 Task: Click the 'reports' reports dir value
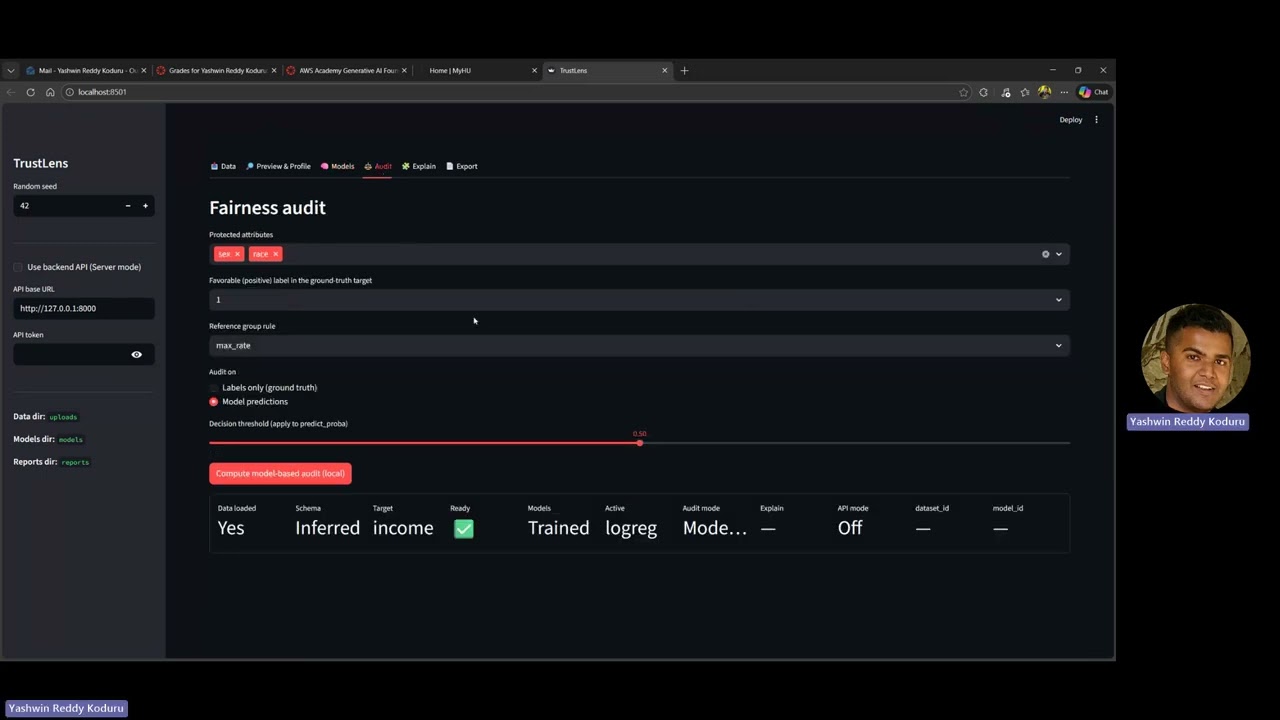[x=75, y=462]
